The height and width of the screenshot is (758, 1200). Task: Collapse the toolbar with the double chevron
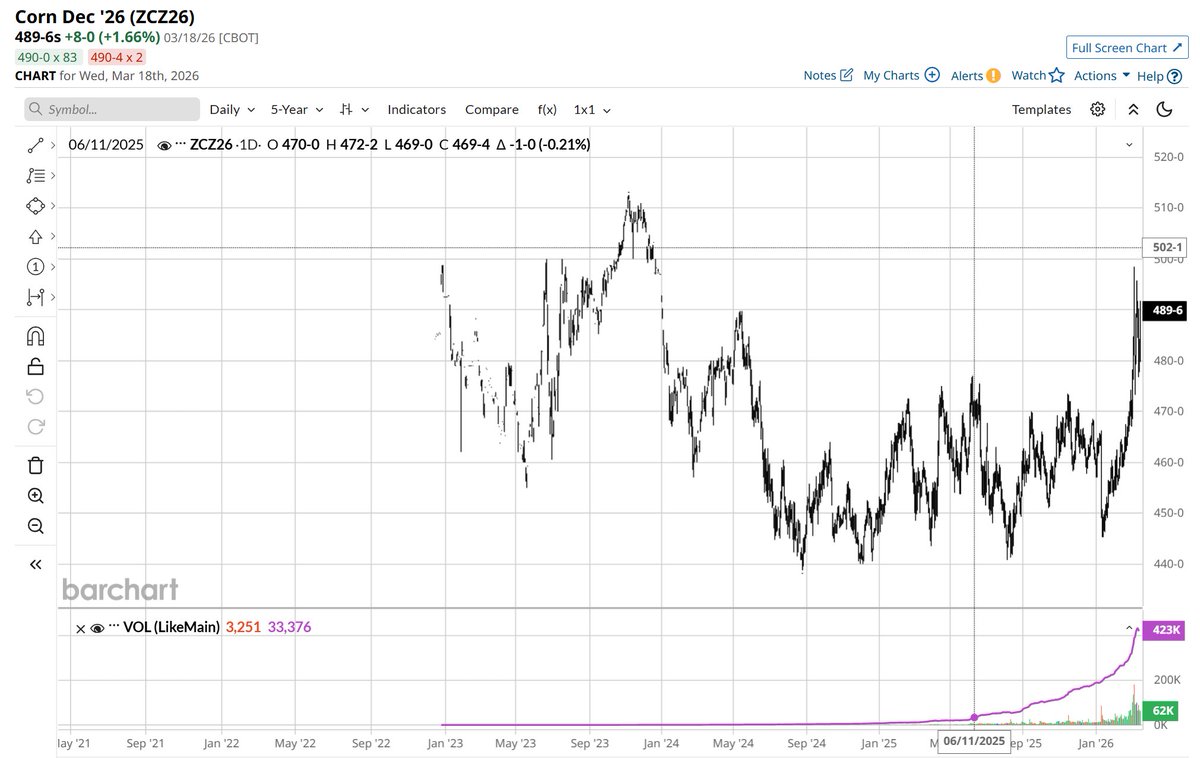click(1133, 109)
